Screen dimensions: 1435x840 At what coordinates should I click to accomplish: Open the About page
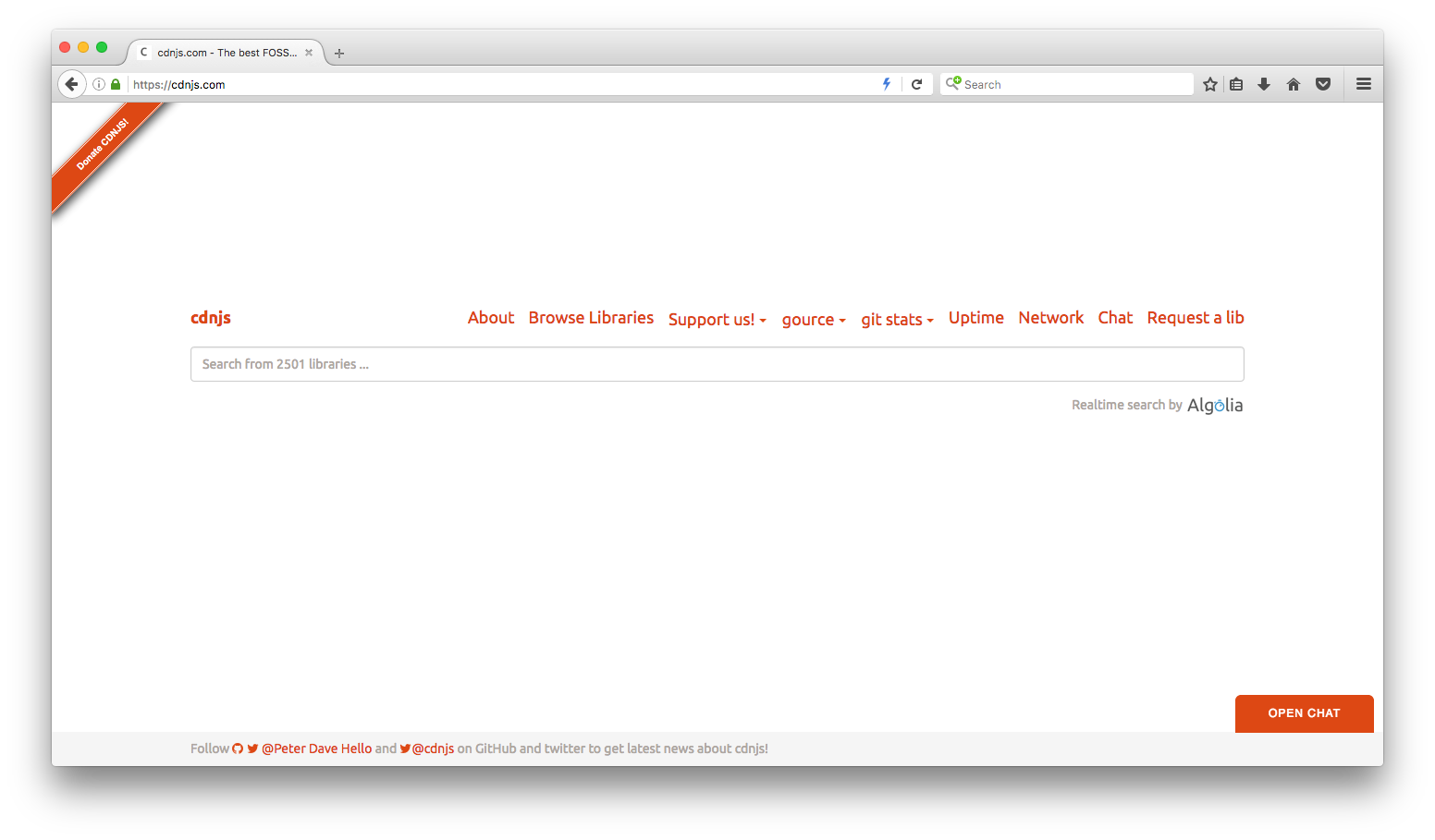tap(491, 317)
